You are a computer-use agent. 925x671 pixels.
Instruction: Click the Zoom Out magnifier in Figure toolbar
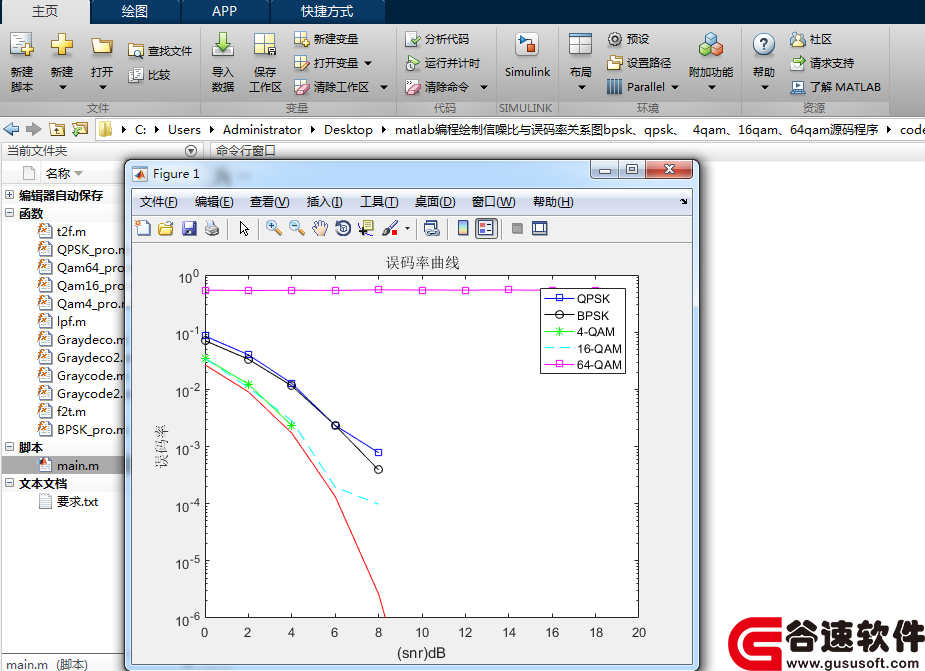pos(297,228)
